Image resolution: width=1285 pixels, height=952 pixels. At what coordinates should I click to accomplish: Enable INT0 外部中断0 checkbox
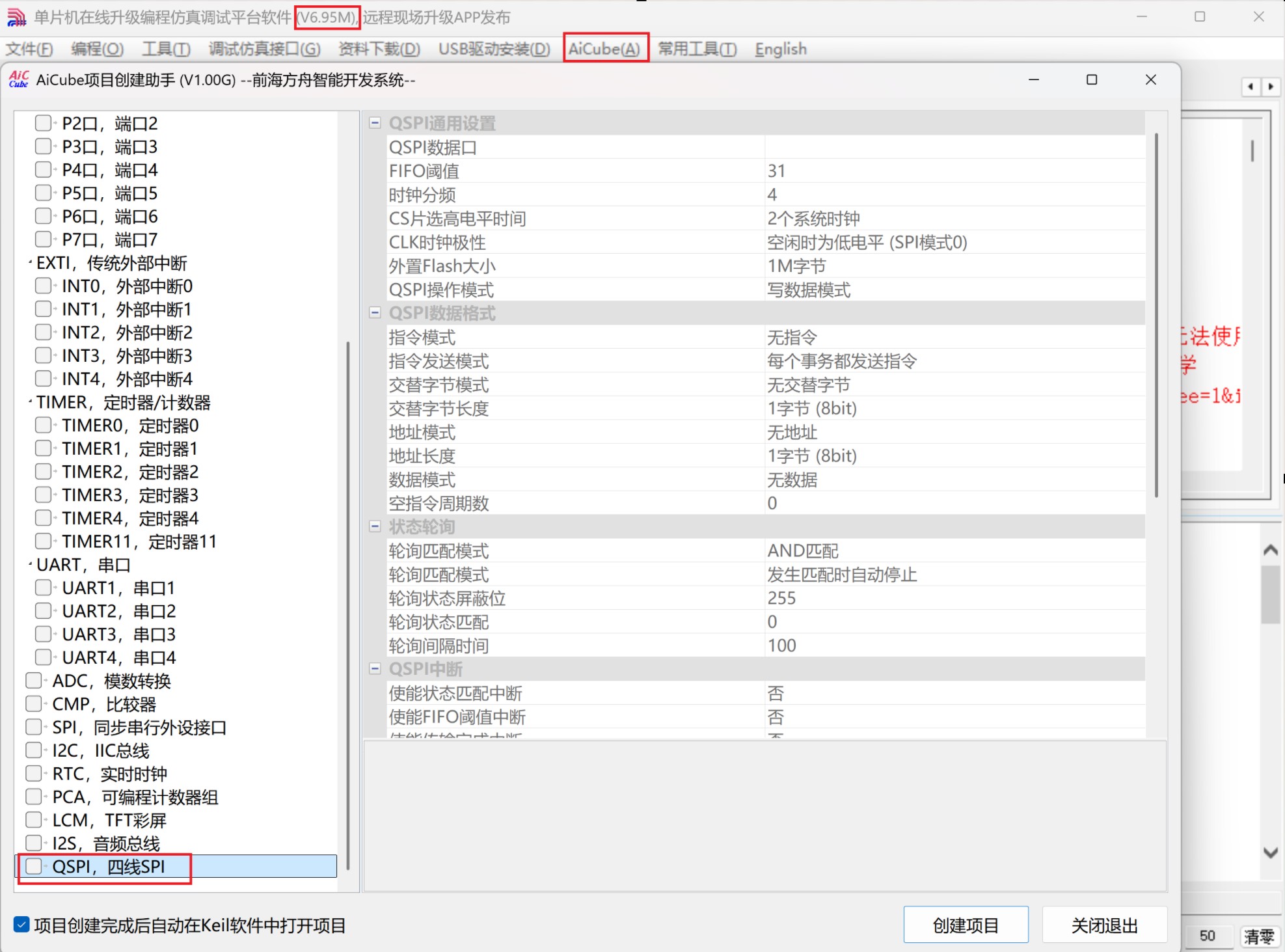[43, 286]
